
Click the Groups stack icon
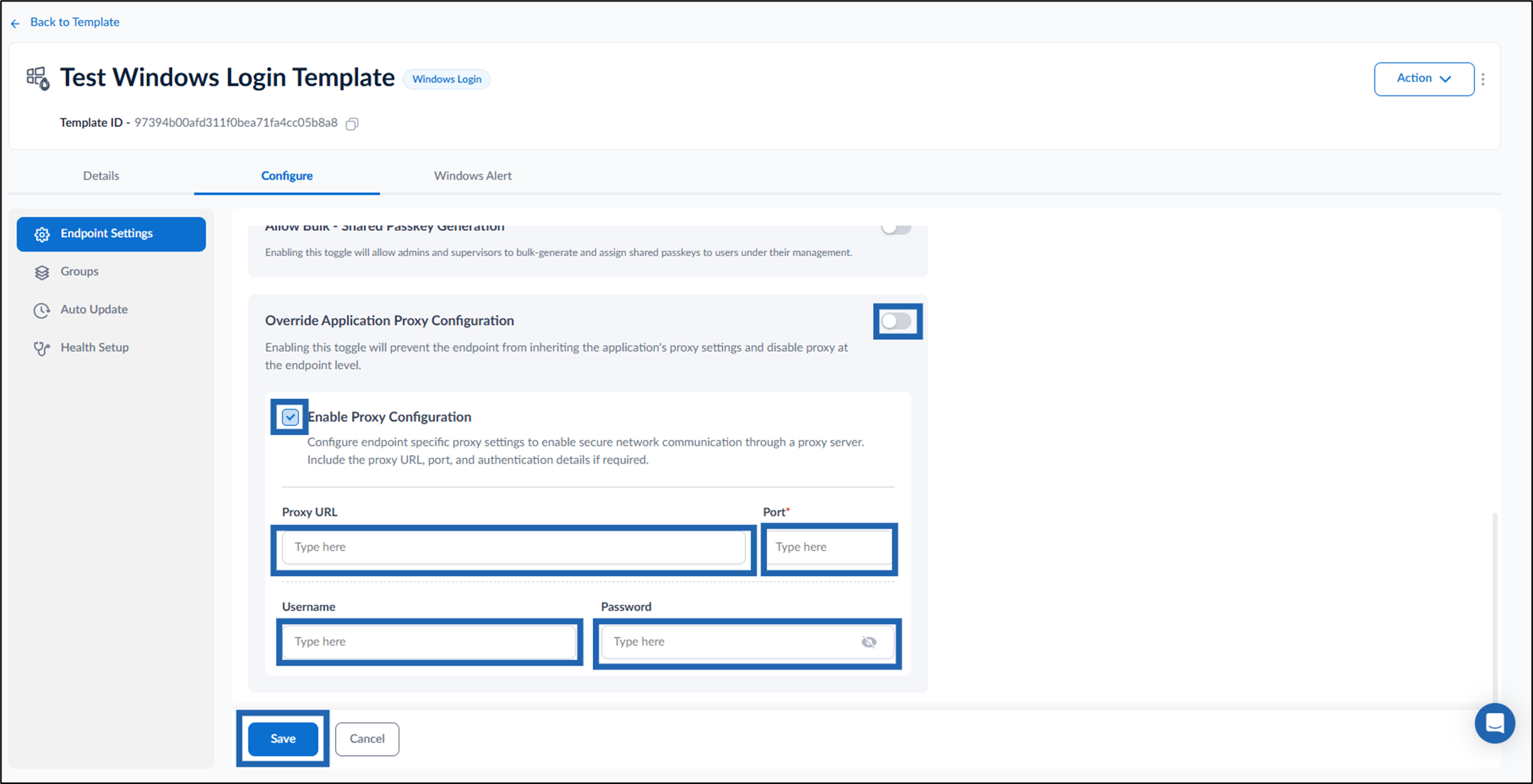point(42,272)
